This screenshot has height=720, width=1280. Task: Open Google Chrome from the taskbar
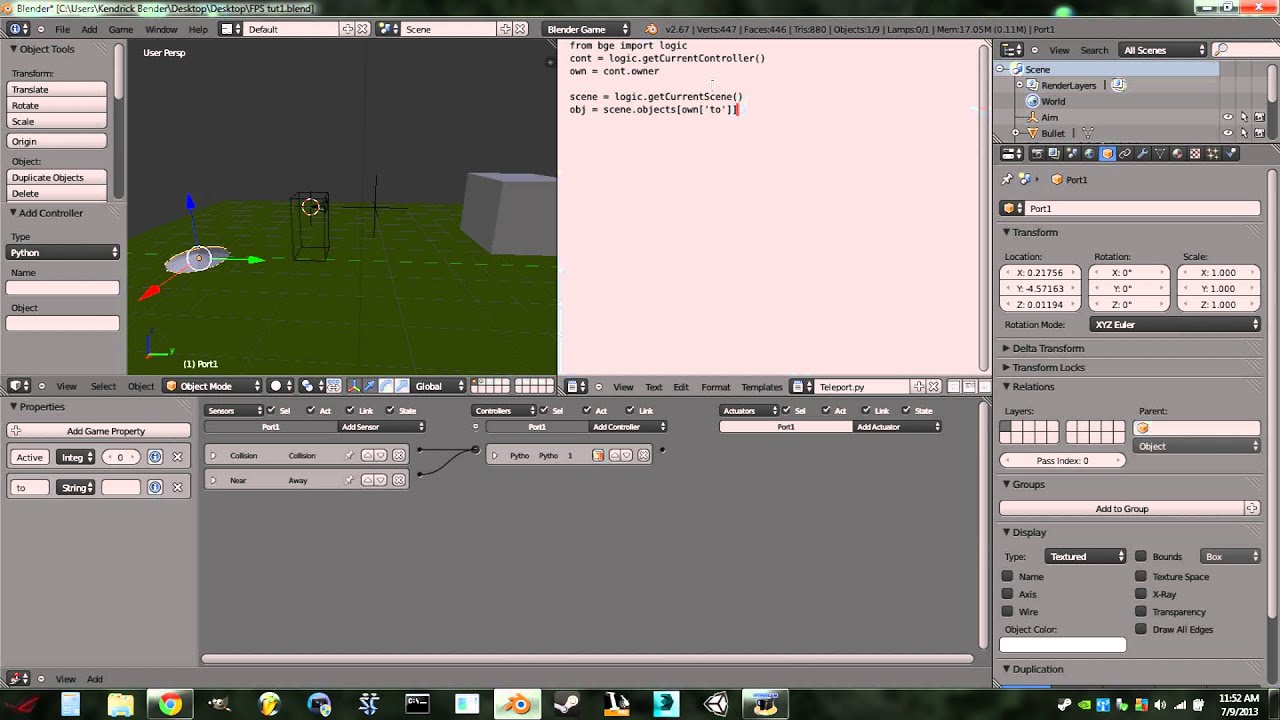click(170, 704)
